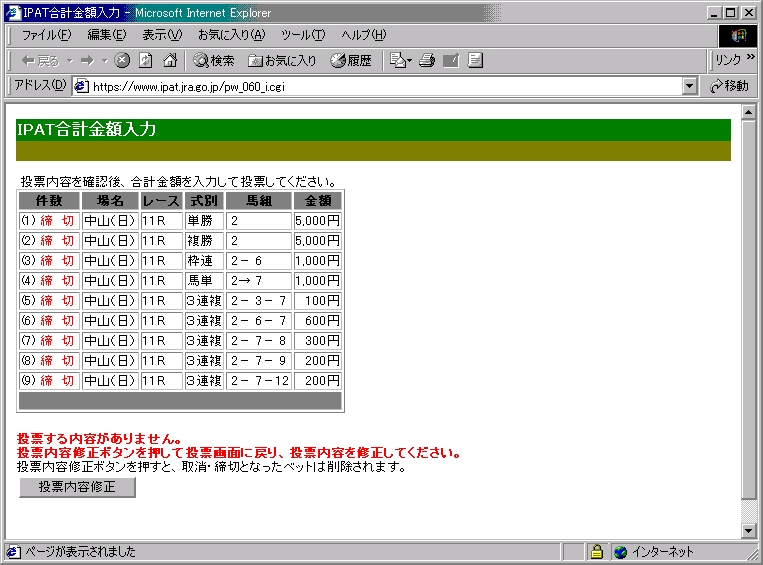Click the 件数 column header
The width and height of the screenshot is (763, 565).
[49, 200]
